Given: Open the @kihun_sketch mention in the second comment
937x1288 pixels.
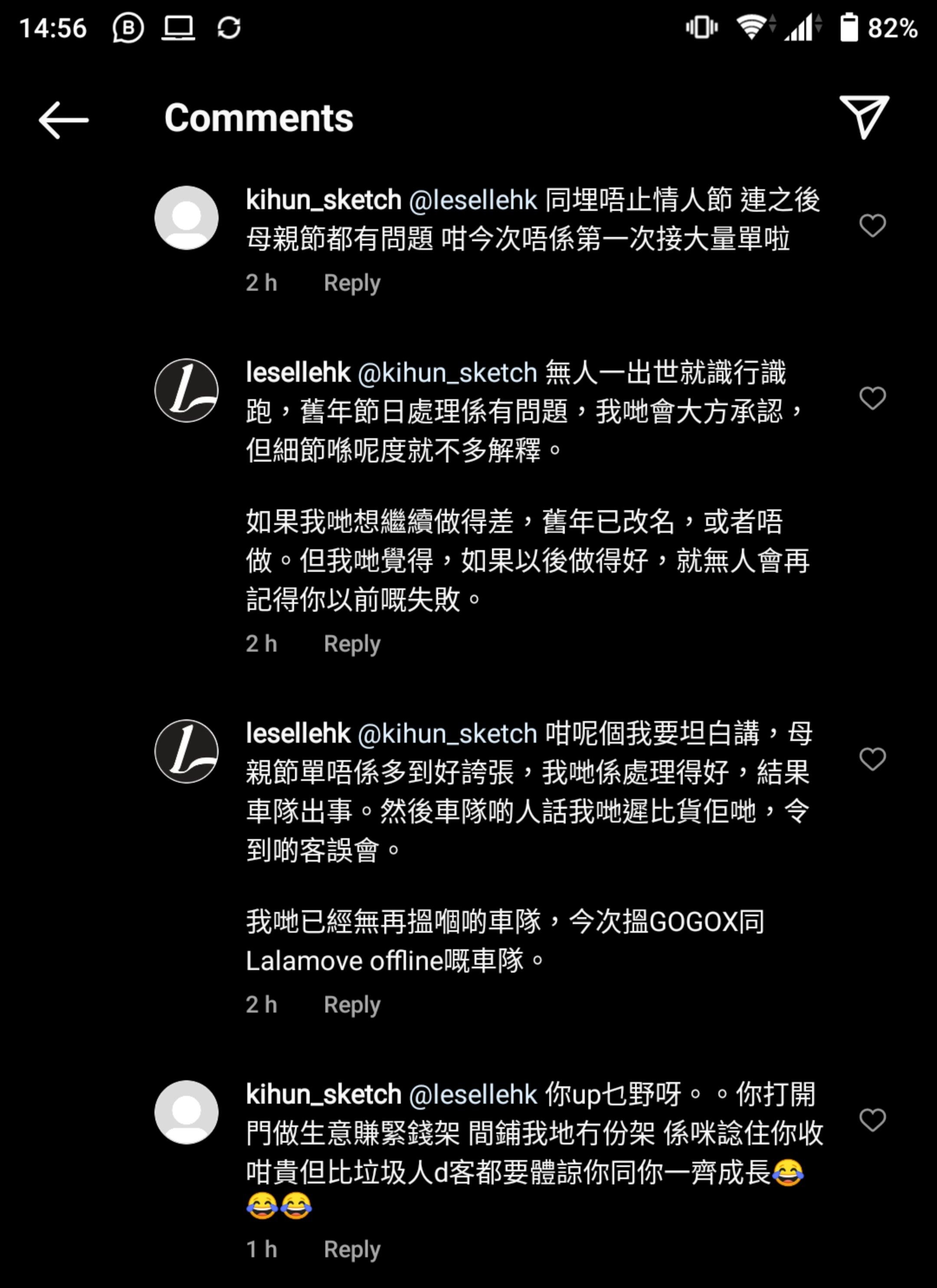Looking at the screenshot, I should coord(448,373).
